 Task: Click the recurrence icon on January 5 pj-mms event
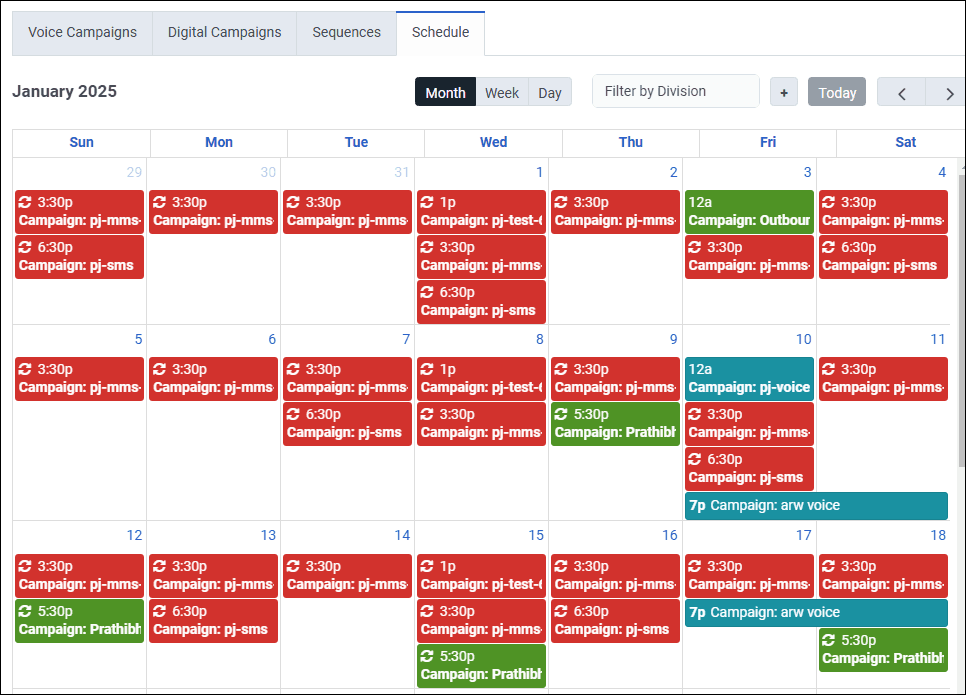coord(25,370)
